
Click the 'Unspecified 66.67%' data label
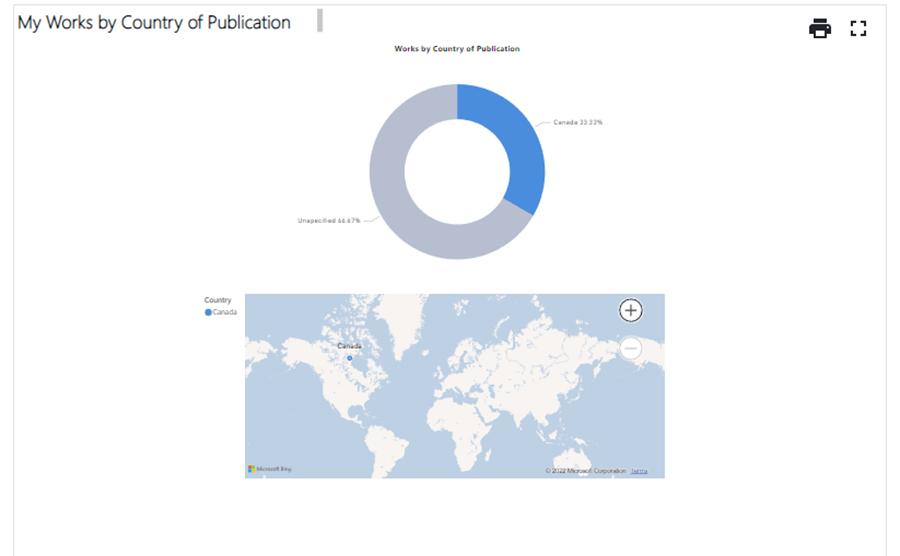(x=329, y=220)
